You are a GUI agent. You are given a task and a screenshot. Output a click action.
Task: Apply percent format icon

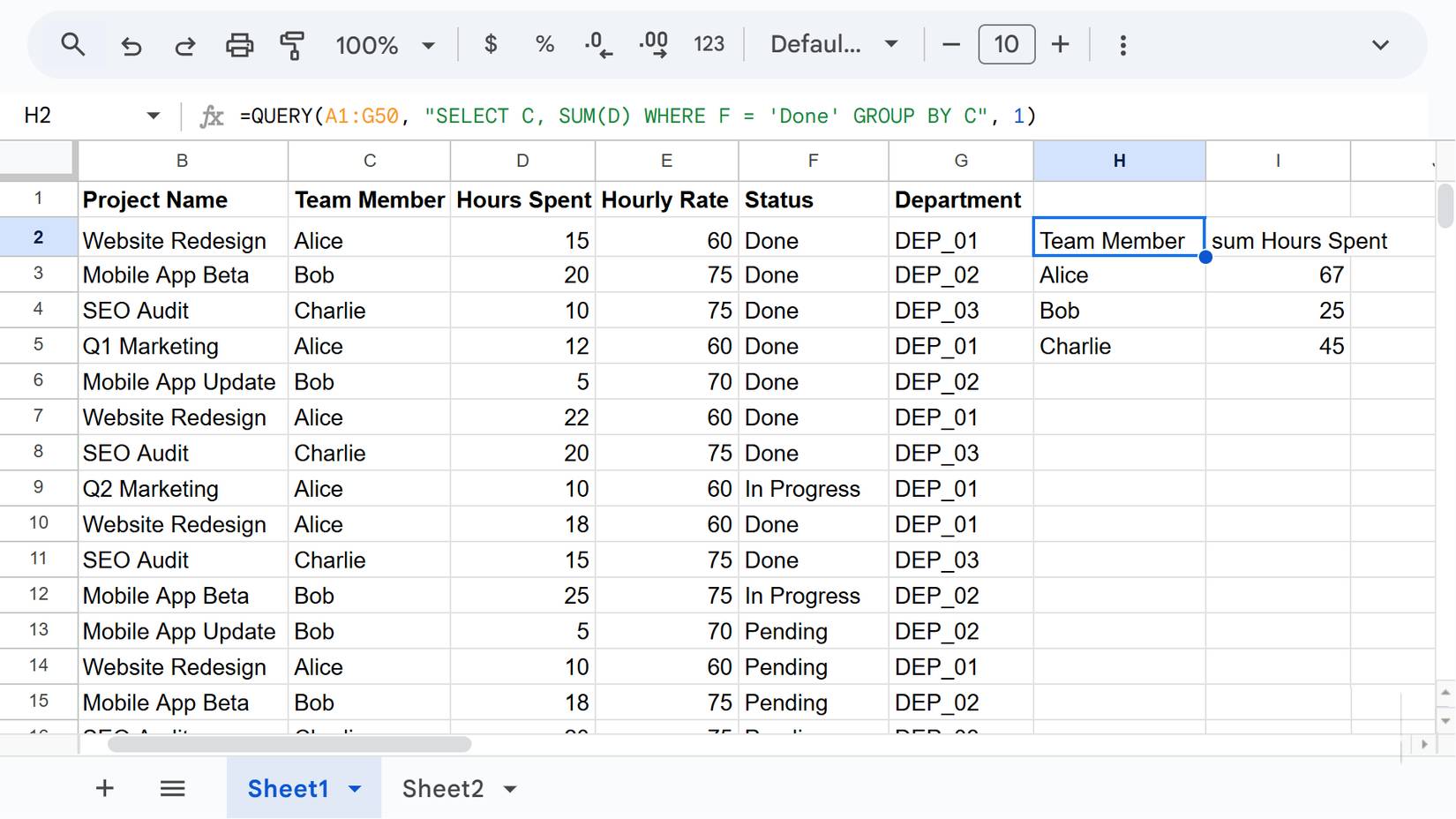[x=544, y=44]
